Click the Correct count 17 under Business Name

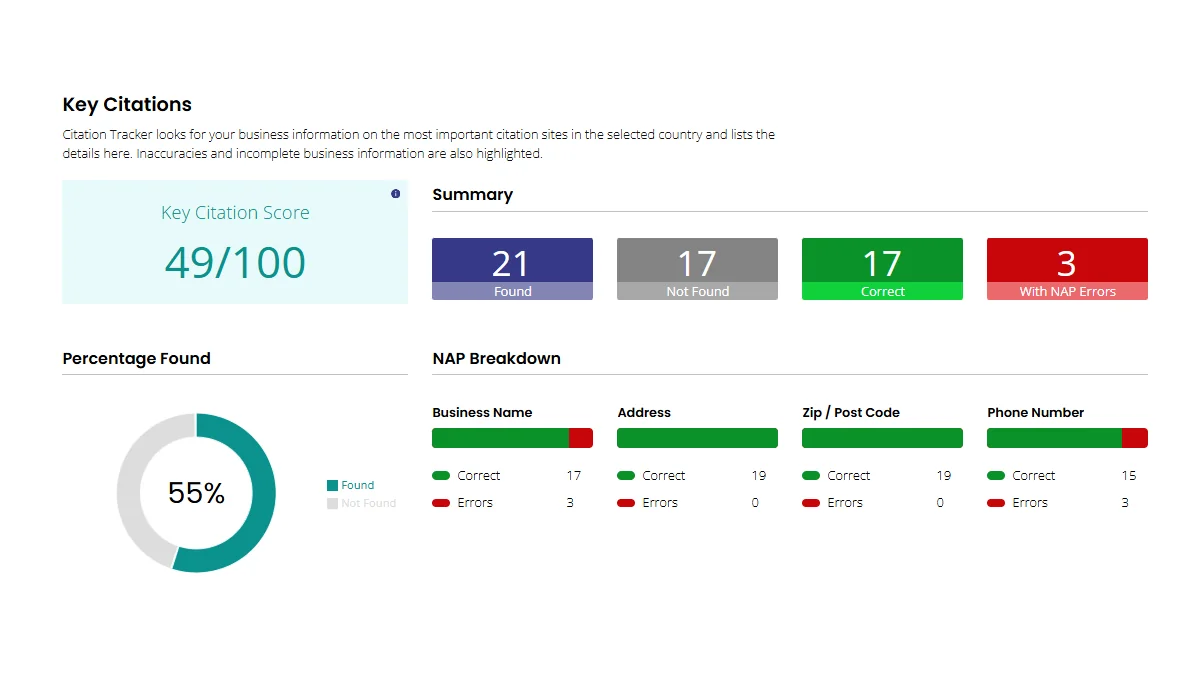pos(574,476)
